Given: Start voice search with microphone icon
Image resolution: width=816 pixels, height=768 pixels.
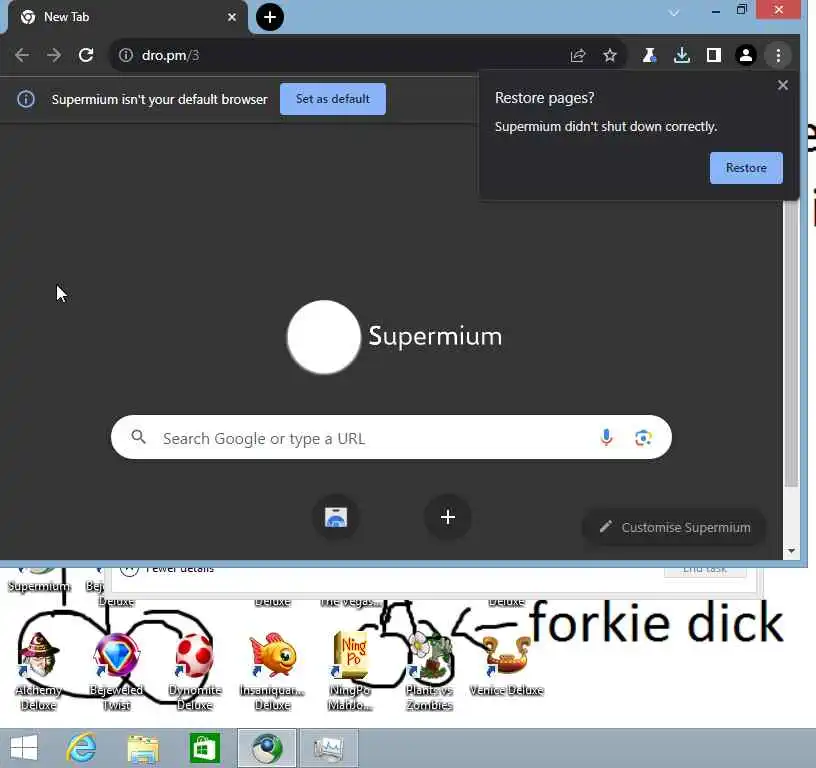Looking at the screenshot, I should (606, 438).
